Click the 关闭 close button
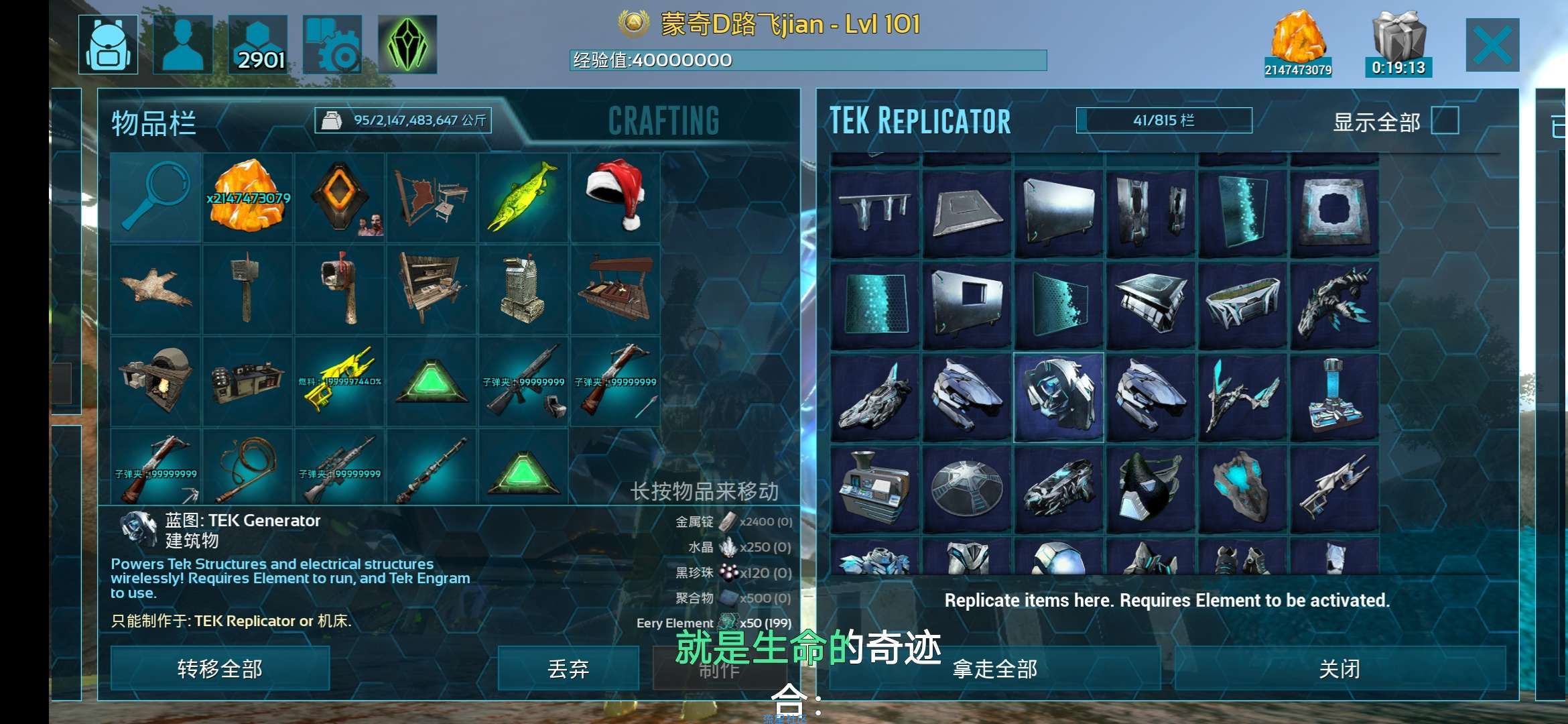 coord(1340,668)
